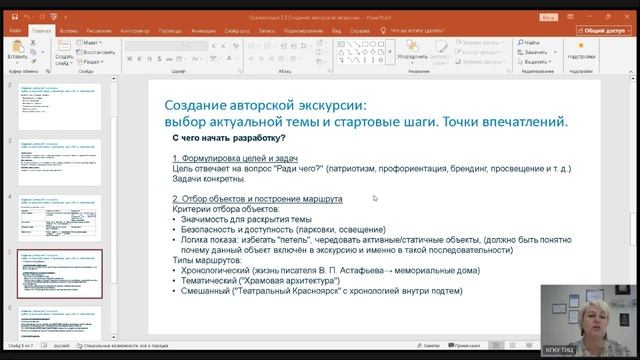Image resolution: width=640 pixels, height=360 pixels.
Task: Click Reset (Восстановить) slide button
Action: pyautogui.click(x=96, y=52)
